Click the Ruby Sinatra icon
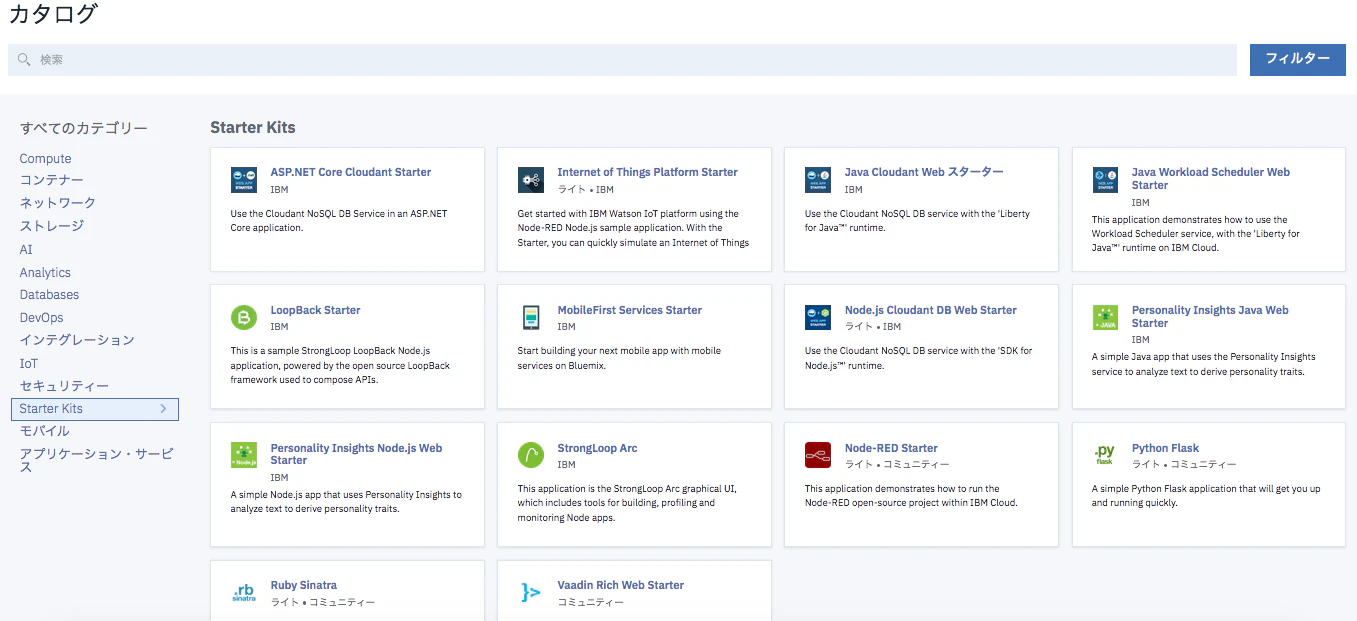This screenshot has width=1357, height=621. coord(243,593)
